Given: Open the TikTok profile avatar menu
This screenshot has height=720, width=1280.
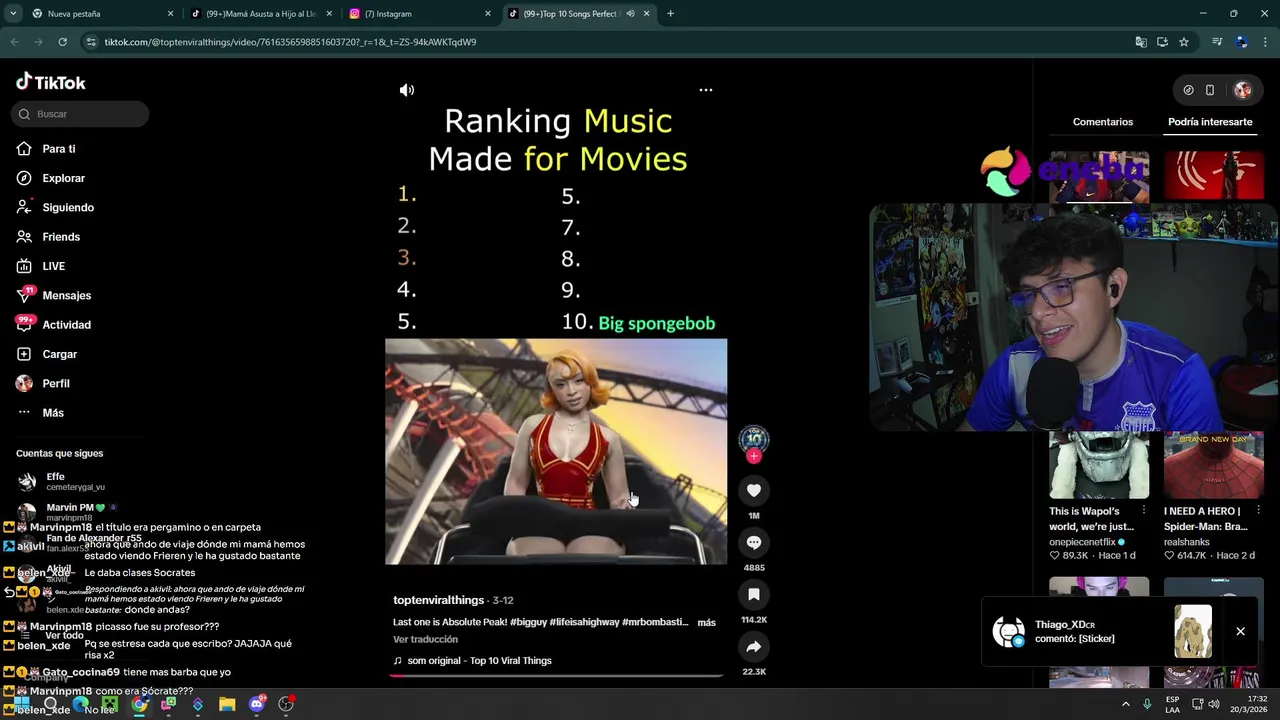Looking at the screenshot, I should click(x=1243, y=90).
